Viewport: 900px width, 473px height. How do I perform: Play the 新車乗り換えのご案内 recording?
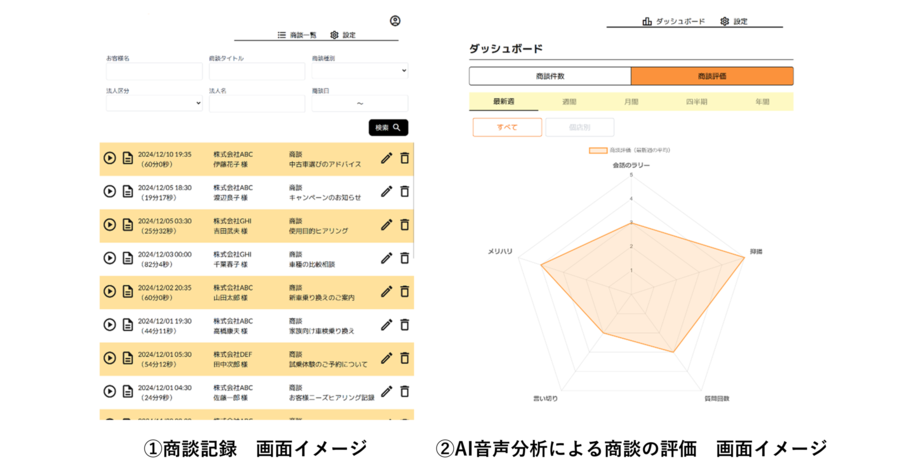110,291
